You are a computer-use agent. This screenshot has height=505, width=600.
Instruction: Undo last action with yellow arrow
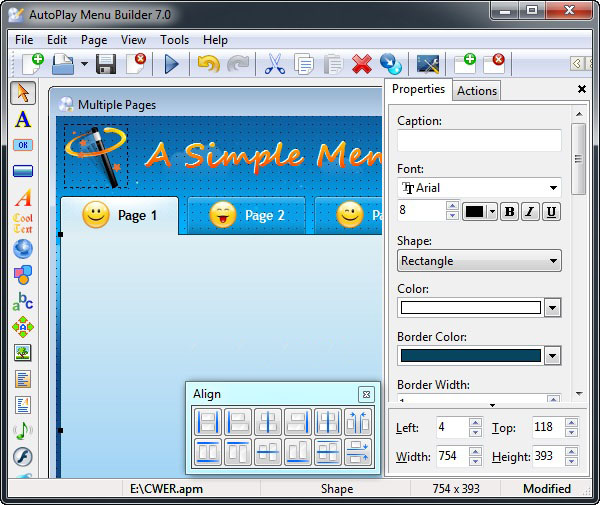[209, 64]
